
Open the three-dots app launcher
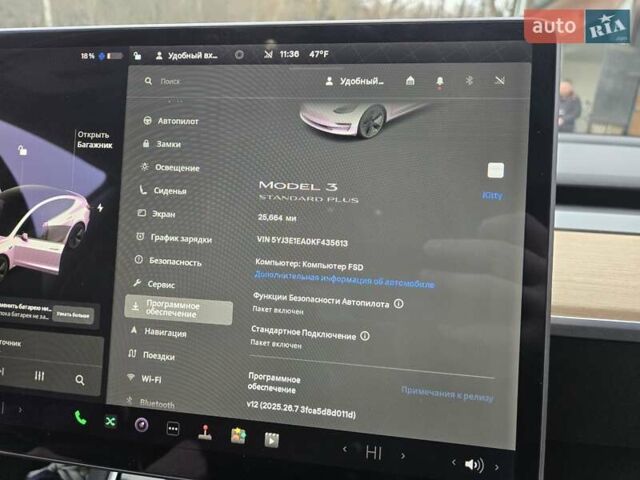(x=173, y=428)
